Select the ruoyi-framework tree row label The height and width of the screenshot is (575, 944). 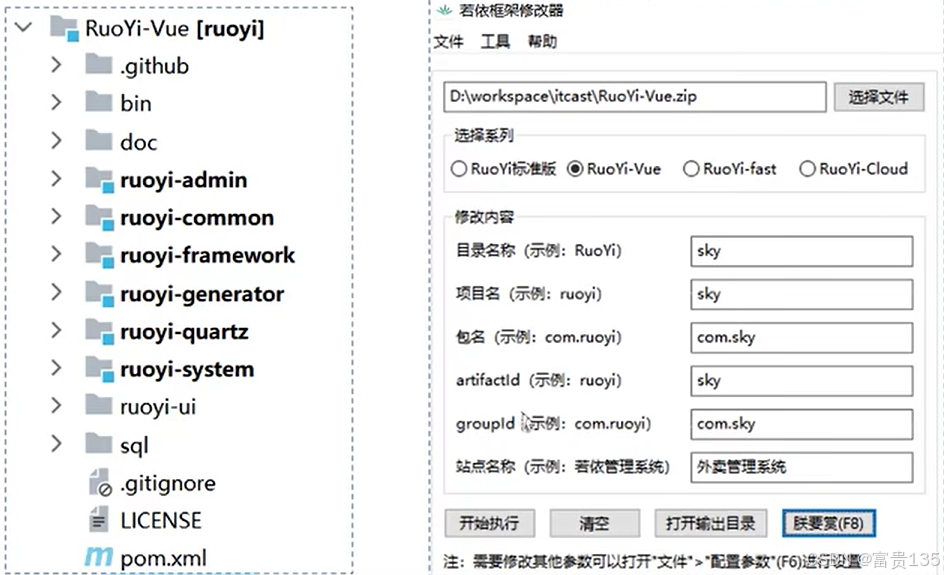click(208, 256)
